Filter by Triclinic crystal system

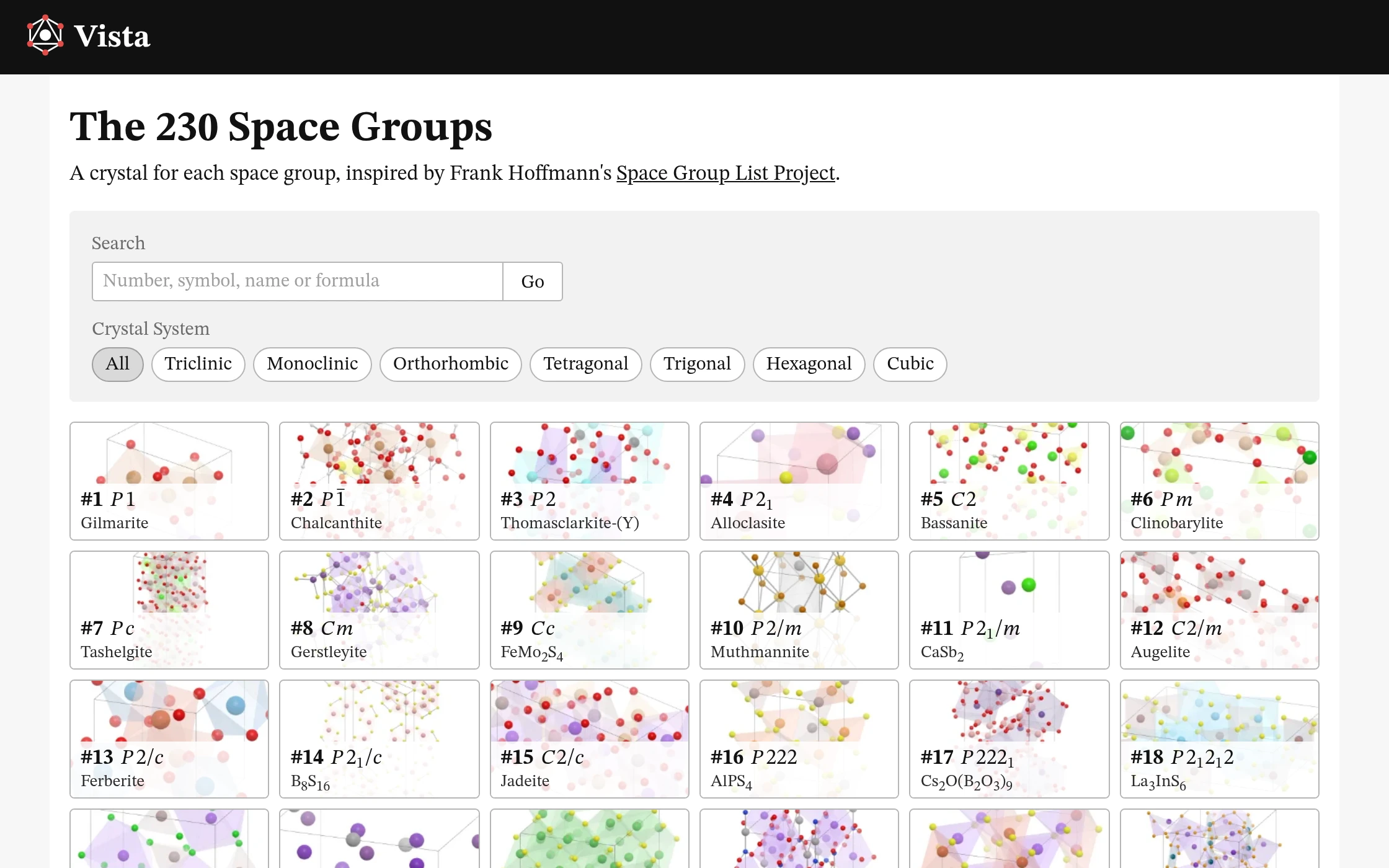[198, 364]
